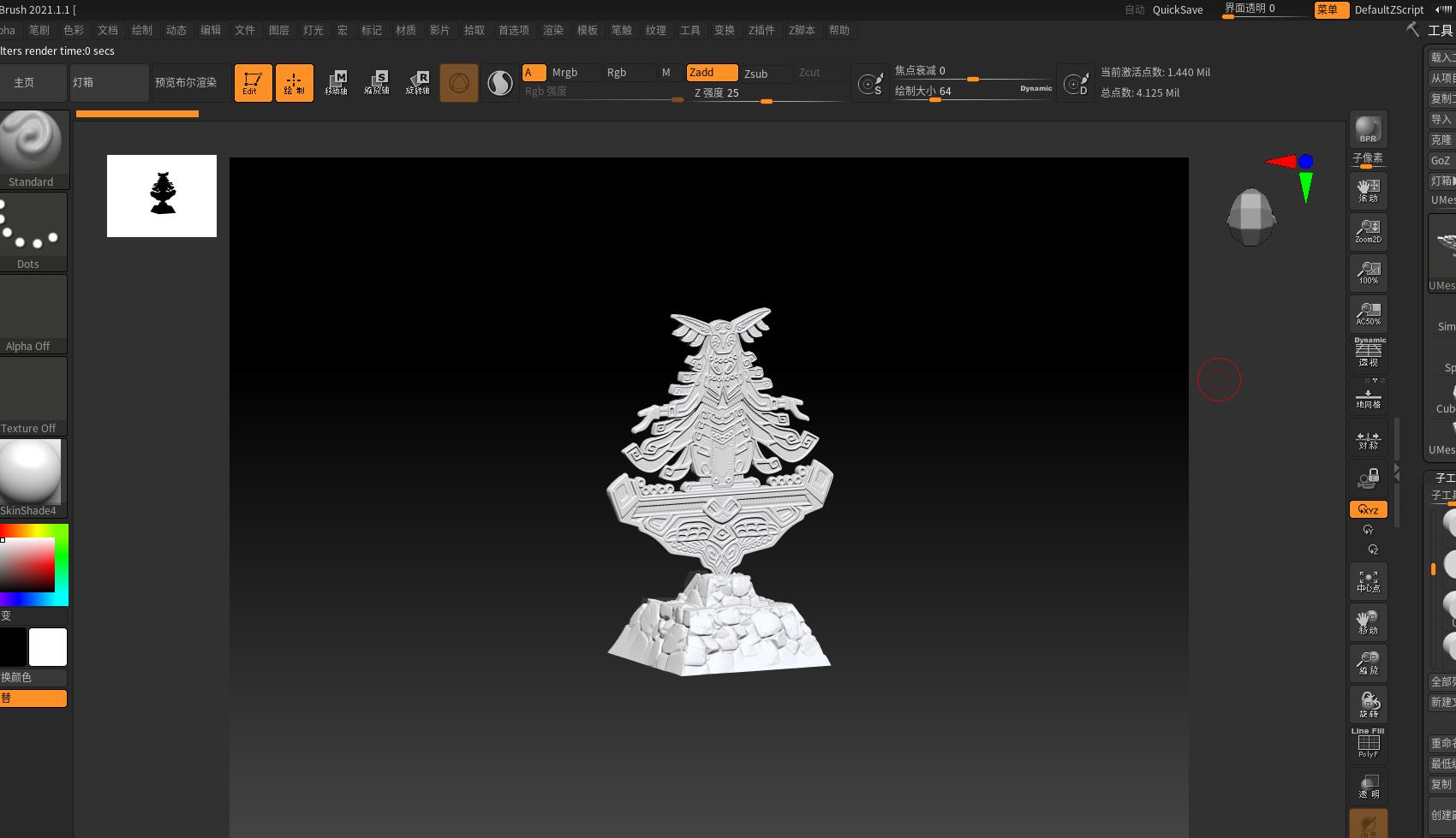Screen dimensions: 1456x838
Task: Click the BPR render icon
Action: click(x=1368, y=130)
